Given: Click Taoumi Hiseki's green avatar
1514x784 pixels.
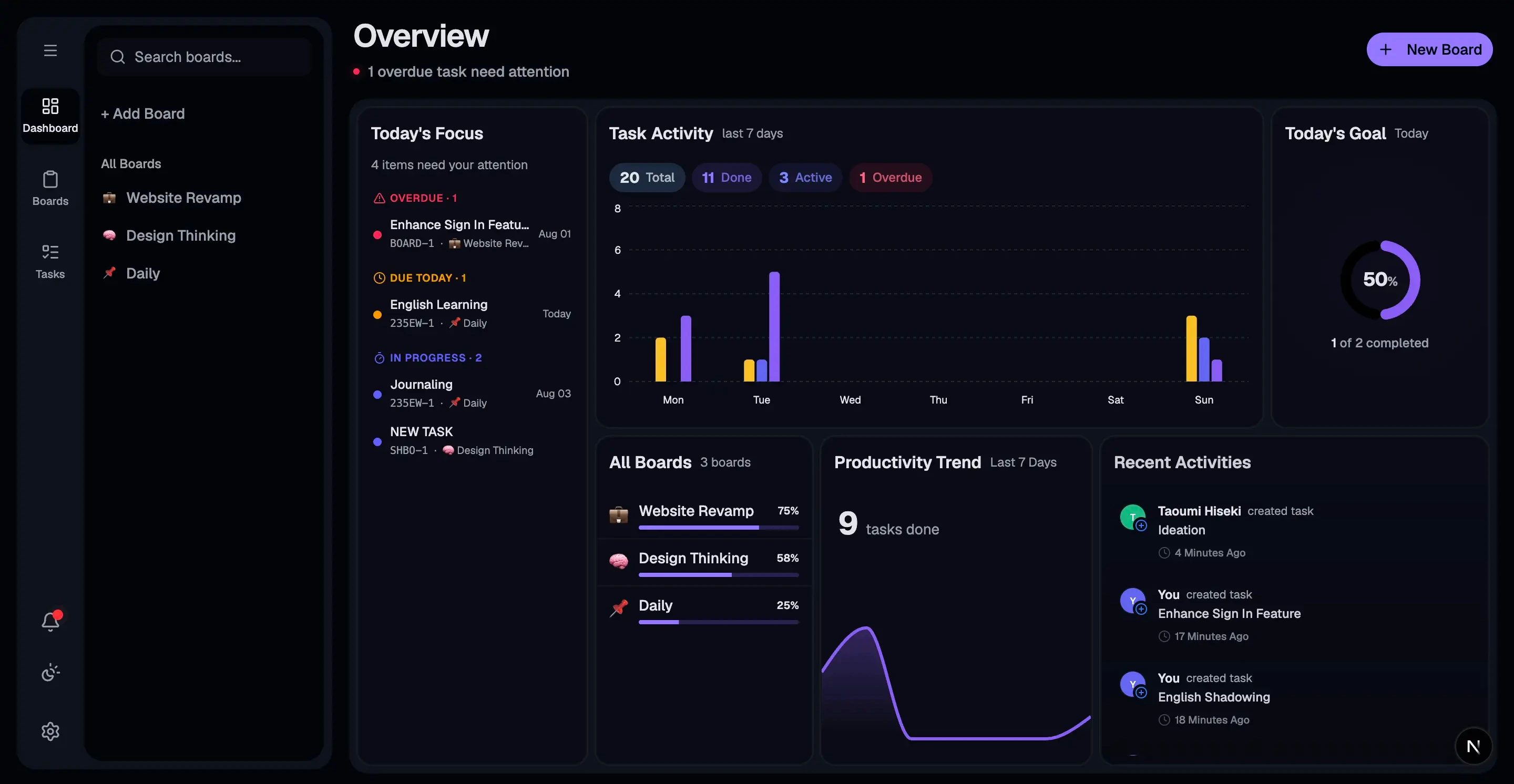Looking at the screenshot, I should (1132, 517).
